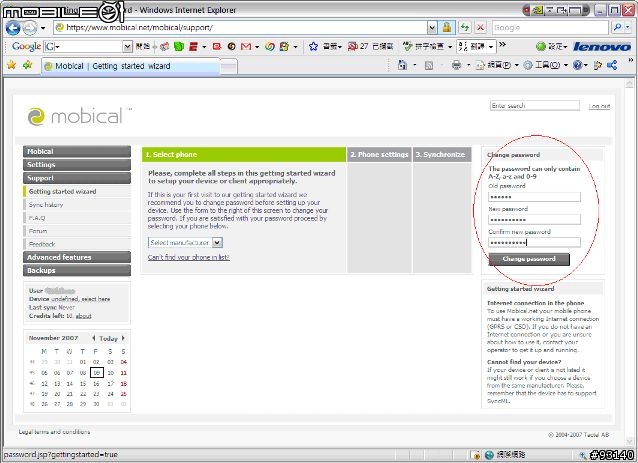Click the mobical logo
638x463 pixels.
(76, 117)
